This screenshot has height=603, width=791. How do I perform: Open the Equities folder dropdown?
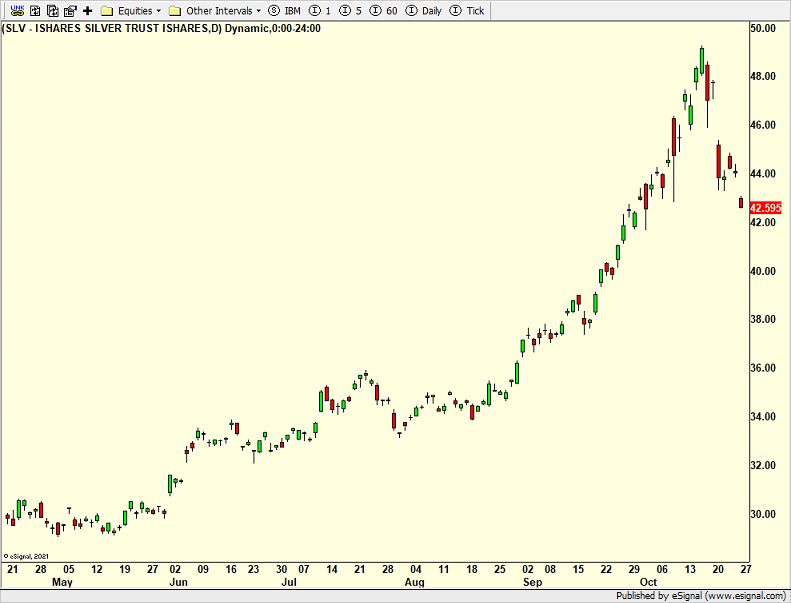(132, 10)
